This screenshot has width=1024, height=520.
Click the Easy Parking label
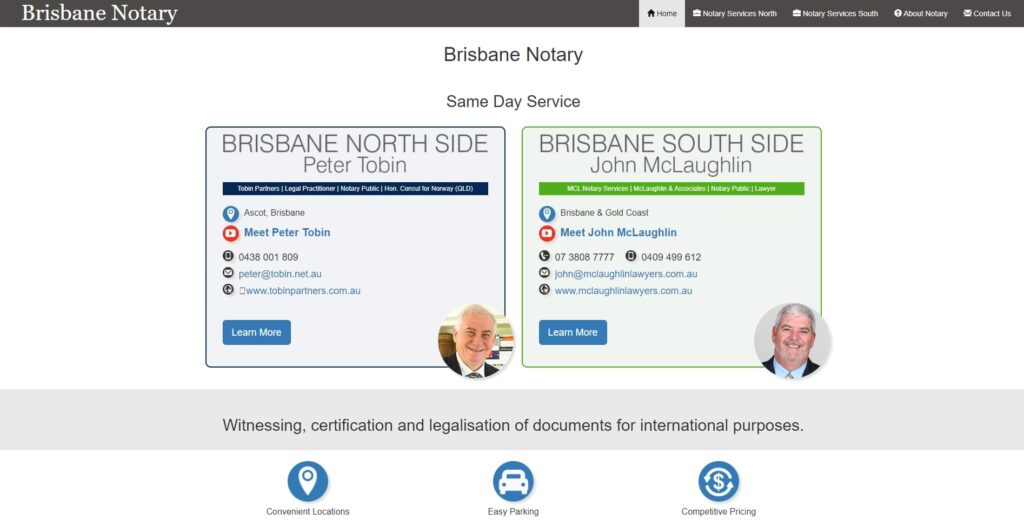513,512
